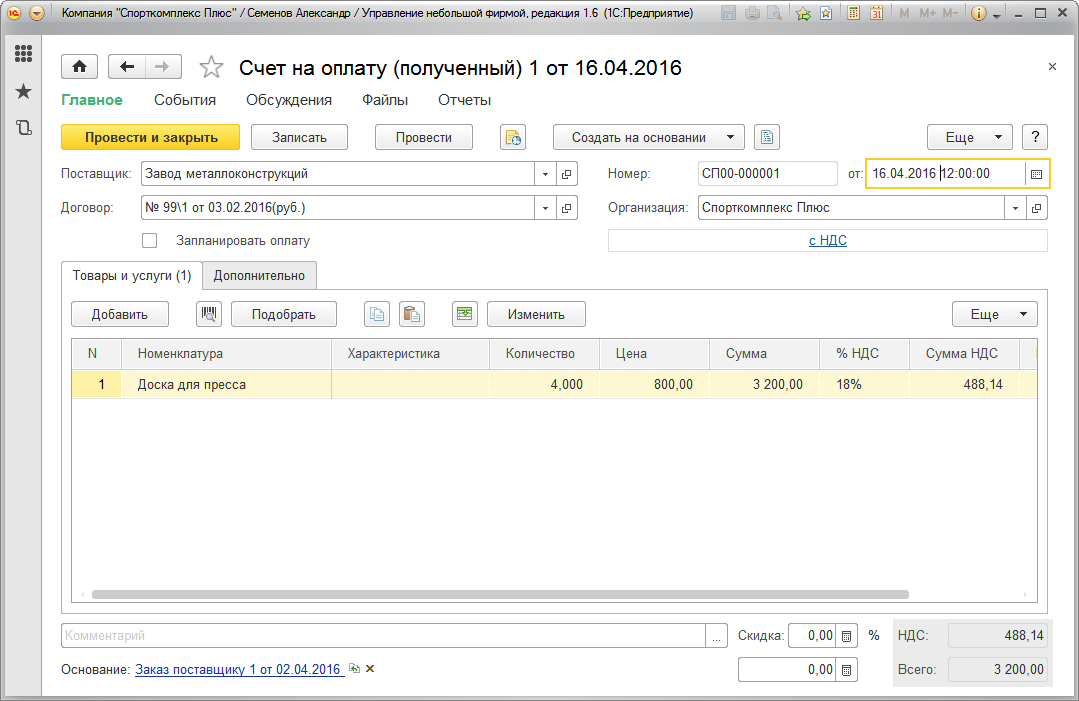Open the Заказ поставщику 1 link
Image resolution: width=1079 pixels, height=701 pixels.
238,669
